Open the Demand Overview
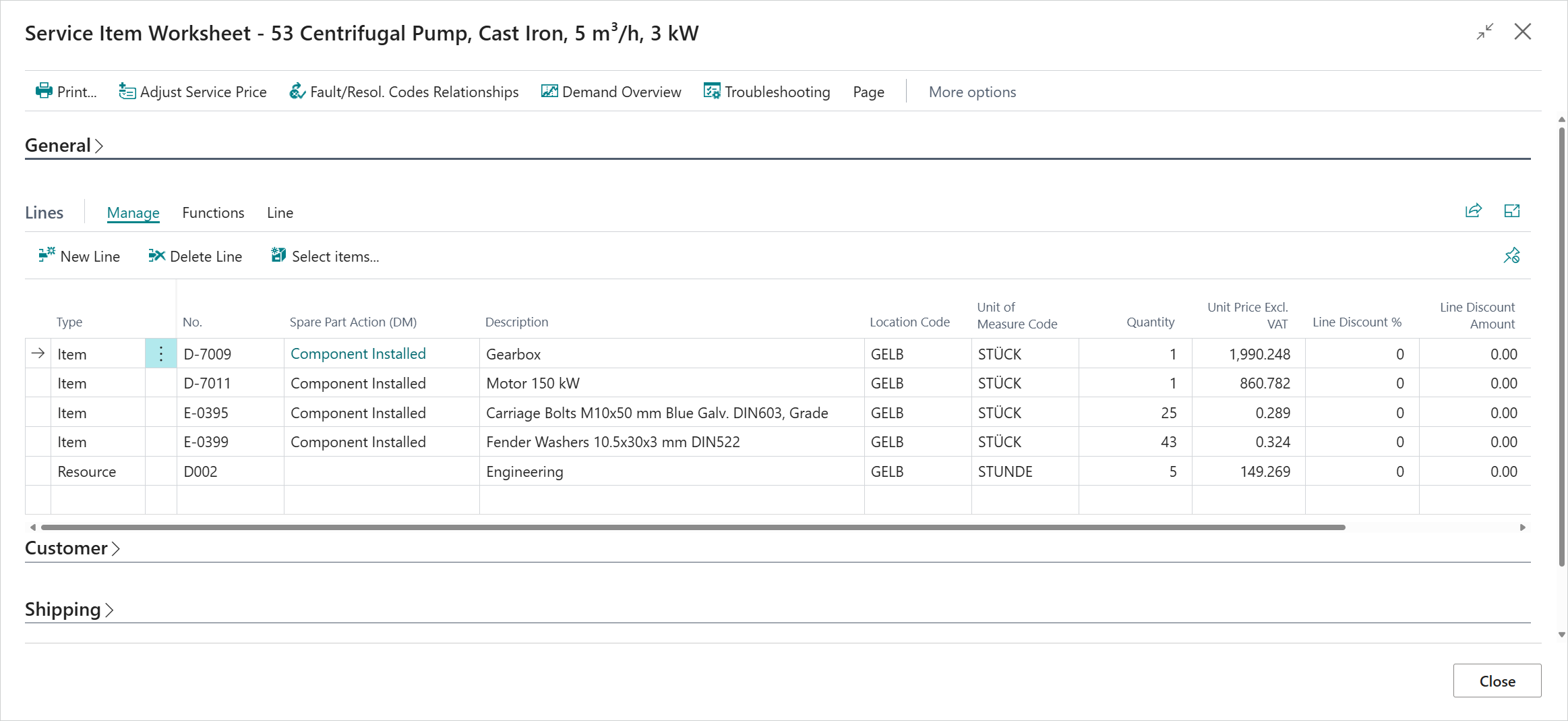Screen dimensions: 1568x721 pyautogui.click(x=611, y=92)
